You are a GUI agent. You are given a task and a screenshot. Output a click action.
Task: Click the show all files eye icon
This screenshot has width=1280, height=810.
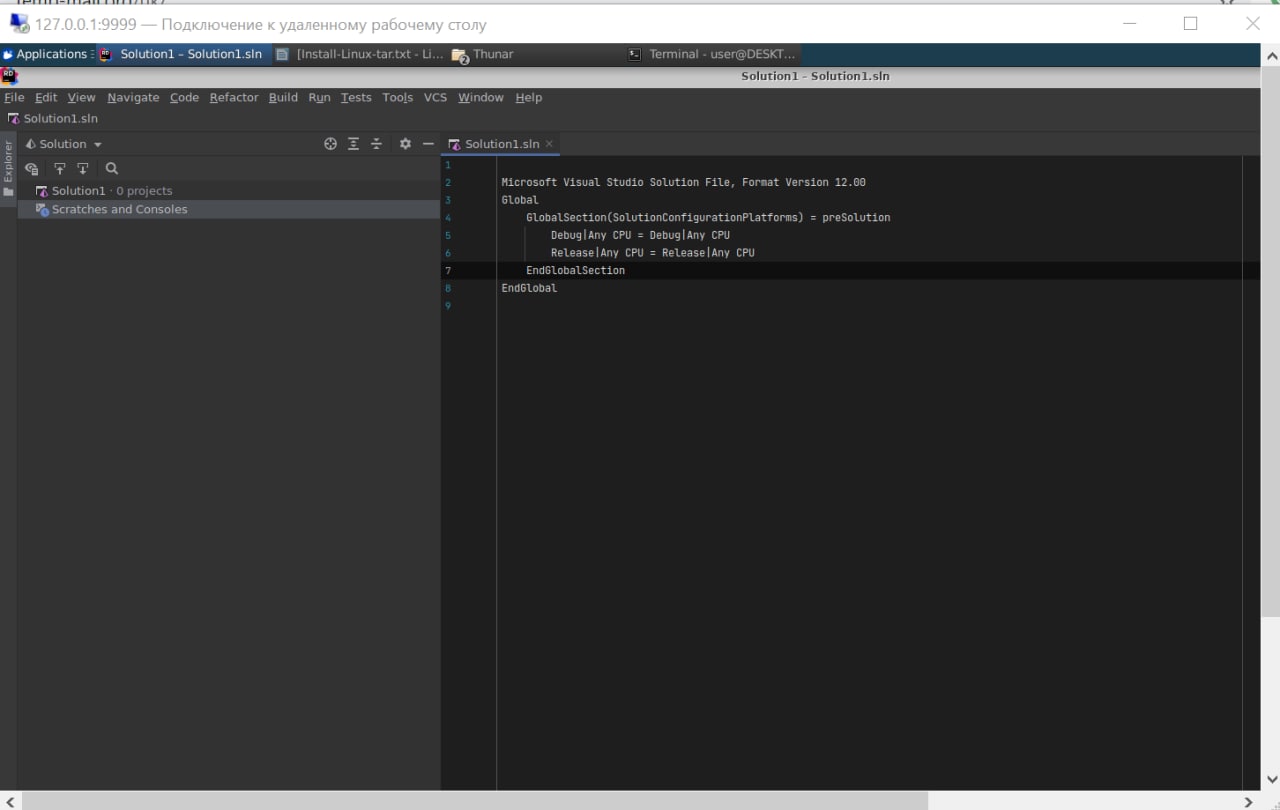click(x=32, y=169)
